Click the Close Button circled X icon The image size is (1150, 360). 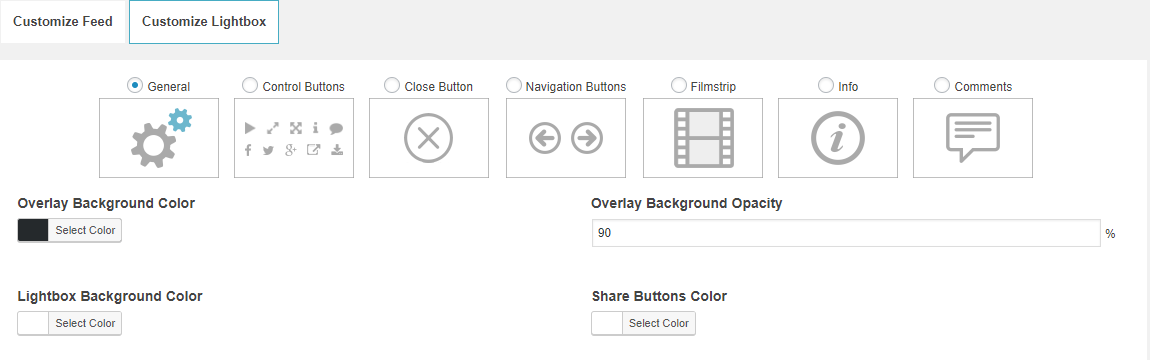point(429,138)
